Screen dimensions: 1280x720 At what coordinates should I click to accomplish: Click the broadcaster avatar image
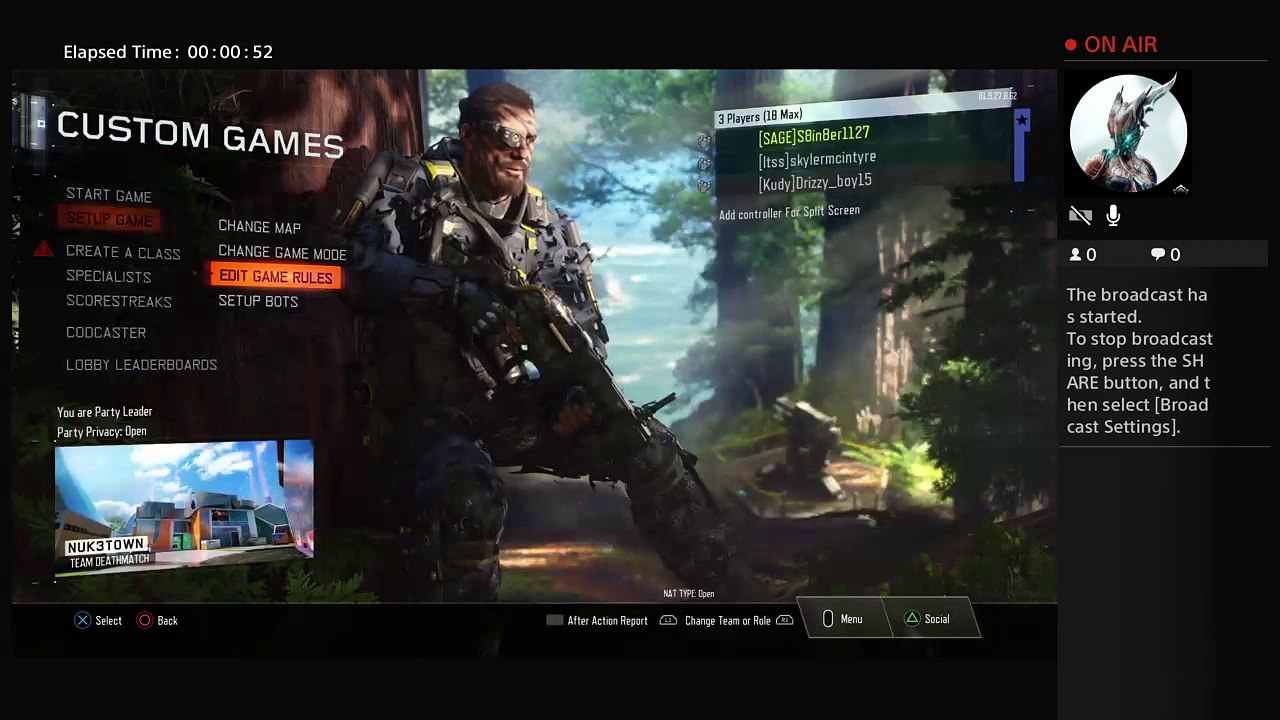pyautogui.click(x=1128, y=134)
